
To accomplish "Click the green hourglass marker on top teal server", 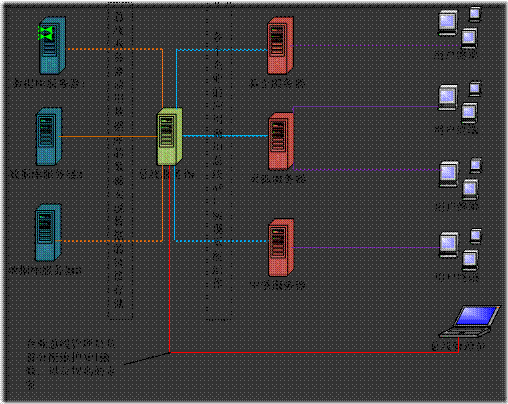I will pos(46,33).
